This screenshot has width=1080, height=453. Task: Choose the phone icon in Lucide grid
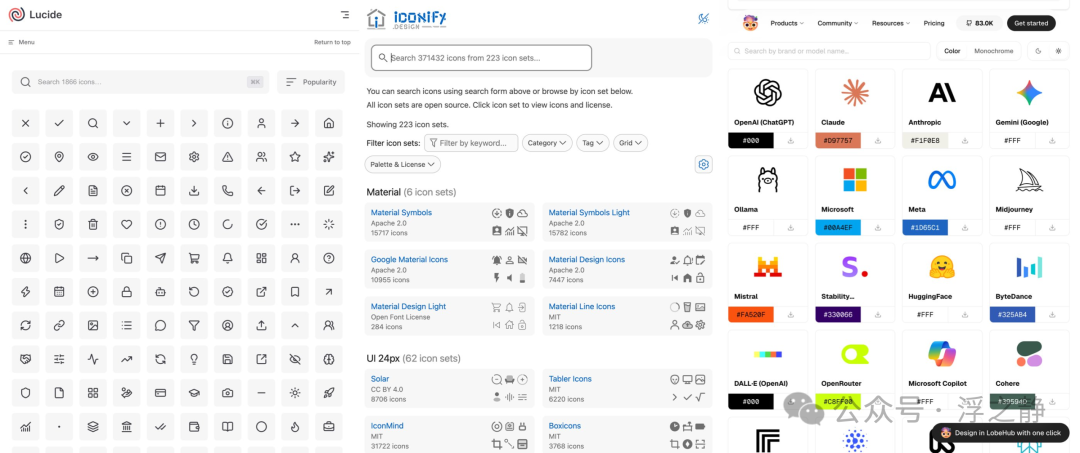pyautogui.click(x=227, y=191)
